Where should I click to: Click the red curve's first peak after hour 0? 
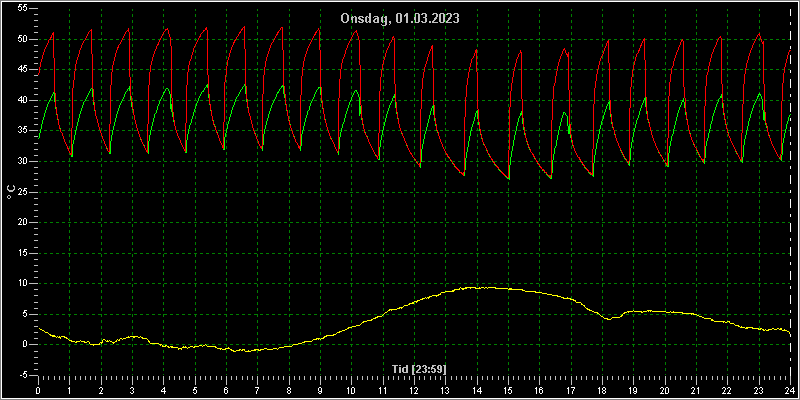[53, 33]
